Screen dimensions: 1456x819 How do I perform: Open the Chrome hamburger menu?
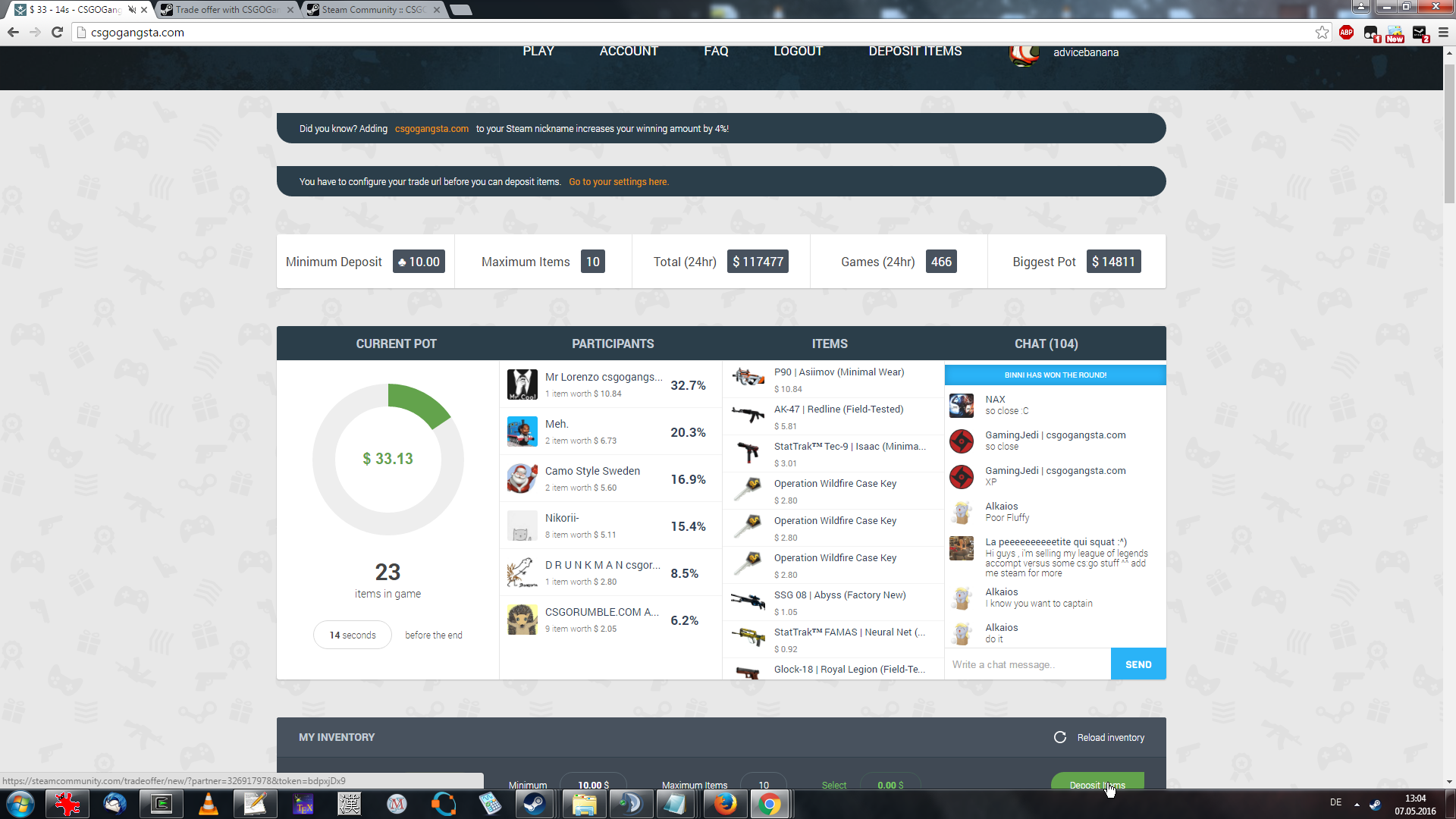coord(1443,32)
